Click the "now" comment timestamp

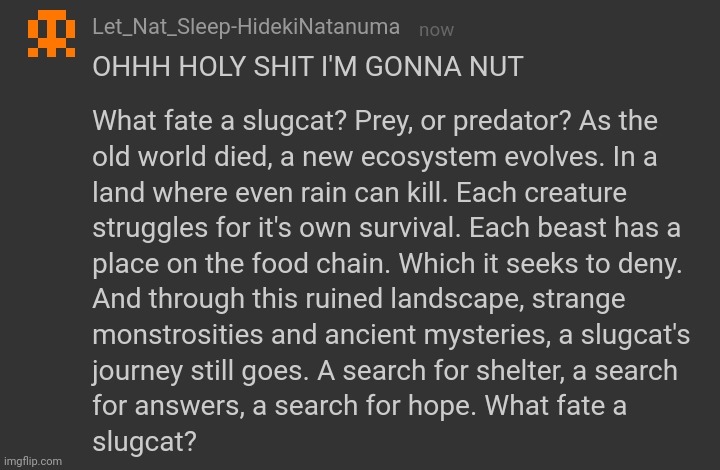(436, 30)
